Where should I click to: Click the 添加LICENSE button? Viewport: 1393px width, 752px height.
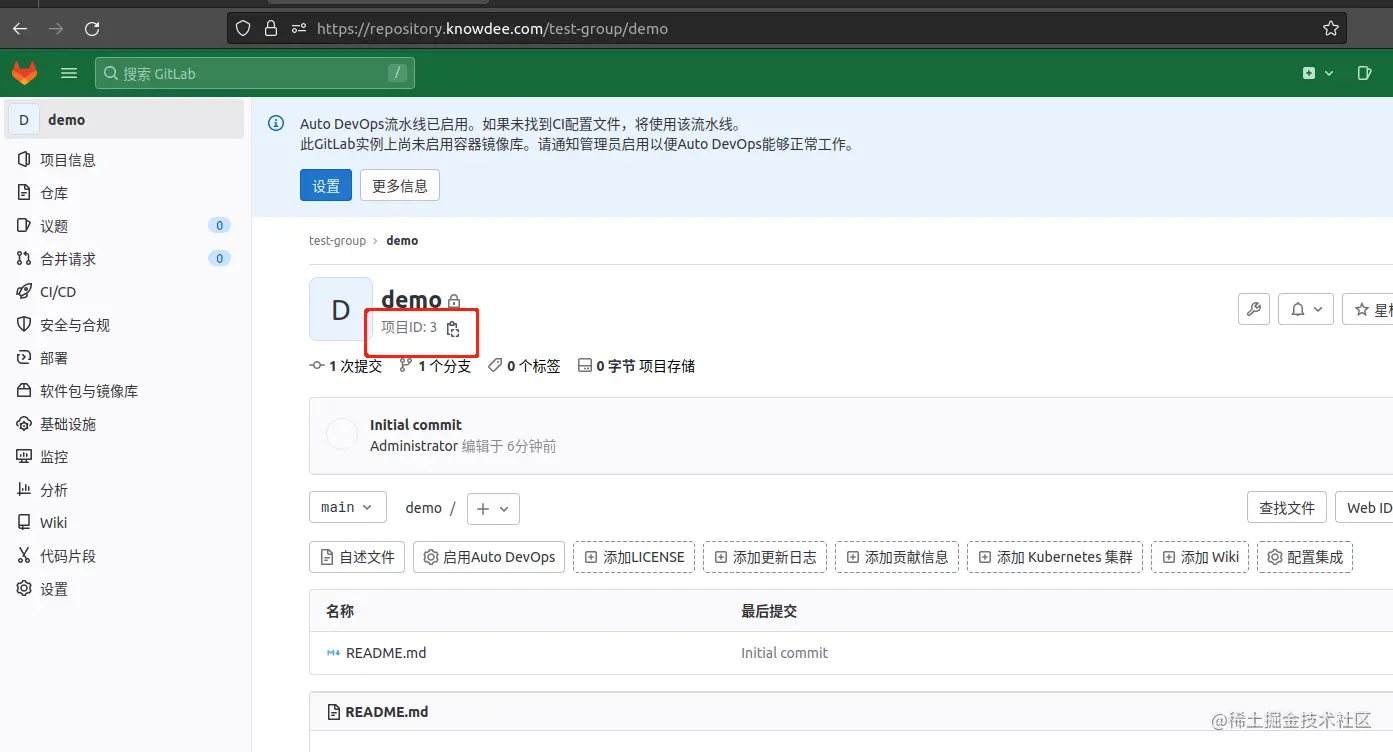click(x=634, y=557)
